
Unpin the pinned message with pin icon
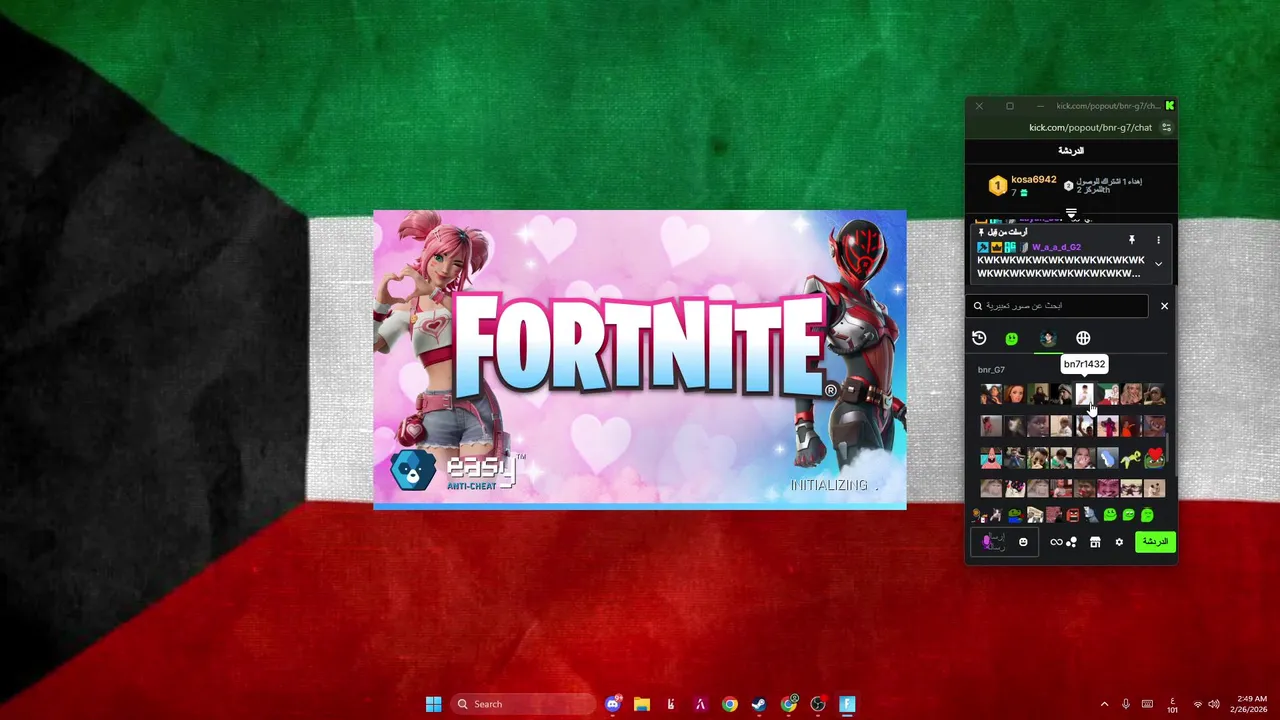click(x=1132, y=240)
